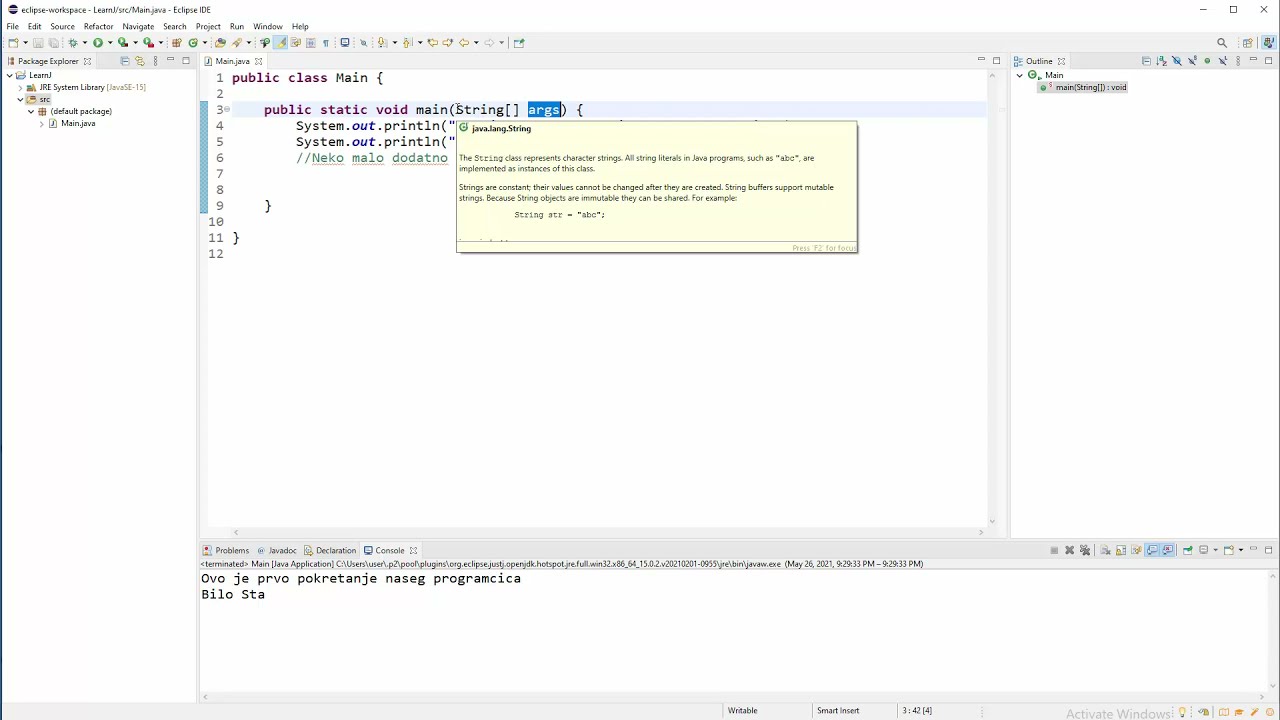Click Display Selected Console icon
This screenshot has height=720, width=1280.
pos(1203,550)
